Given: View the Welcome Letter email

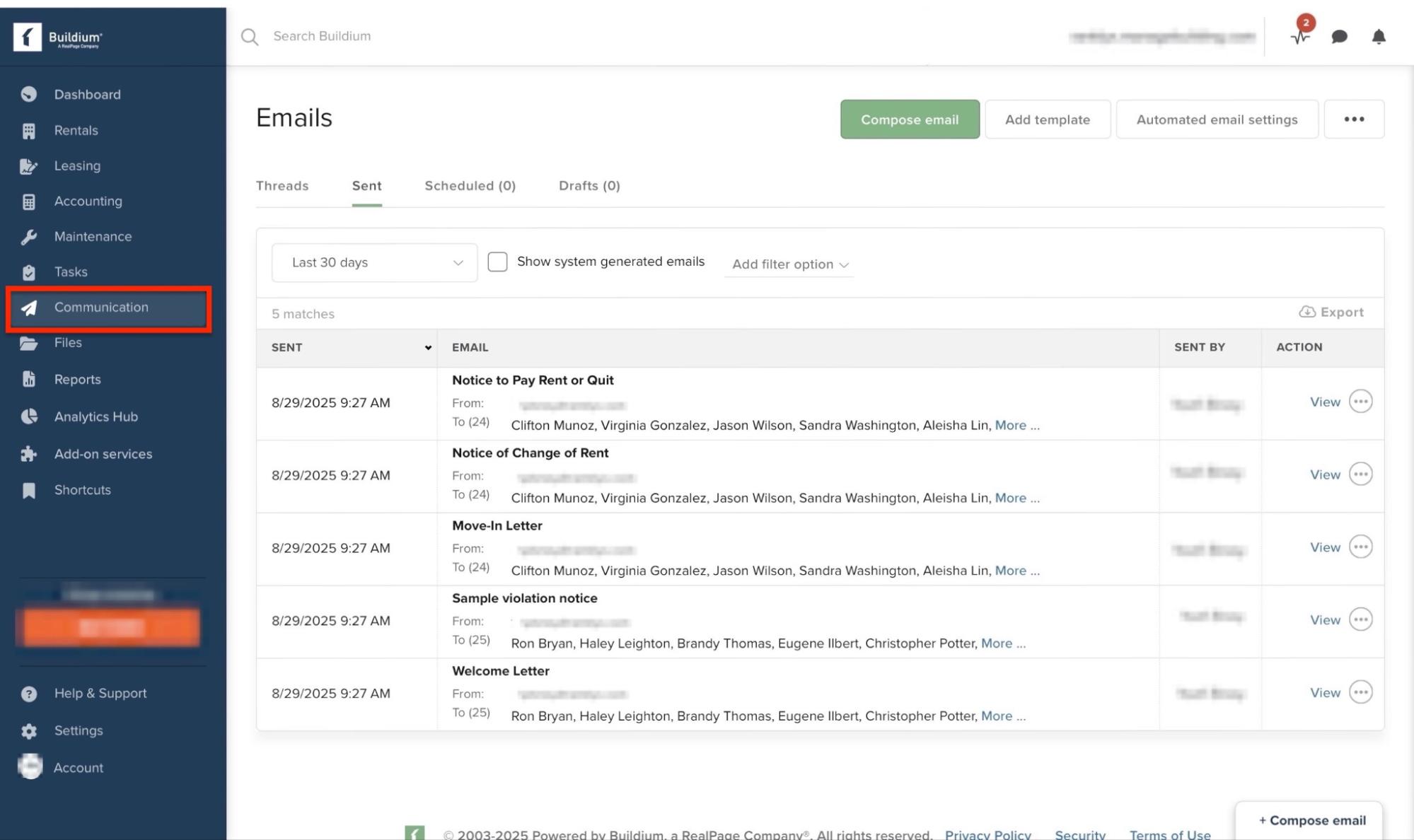Looking at the screenshot, I should click(1324, 693).
